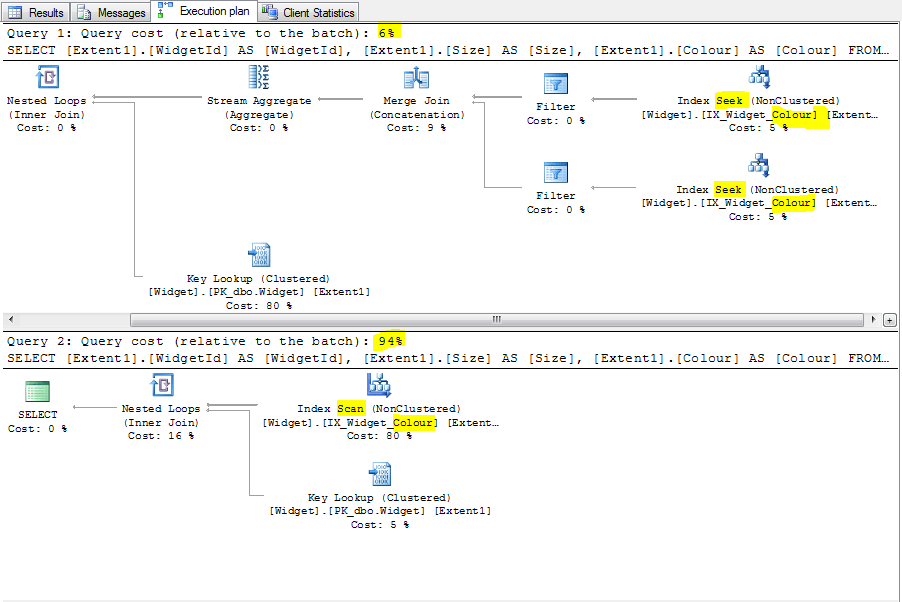The width and height of the screenshot is (902, 602).
Task: Click the top Index Seek NonClustered icon
Action: pos(759,77)
